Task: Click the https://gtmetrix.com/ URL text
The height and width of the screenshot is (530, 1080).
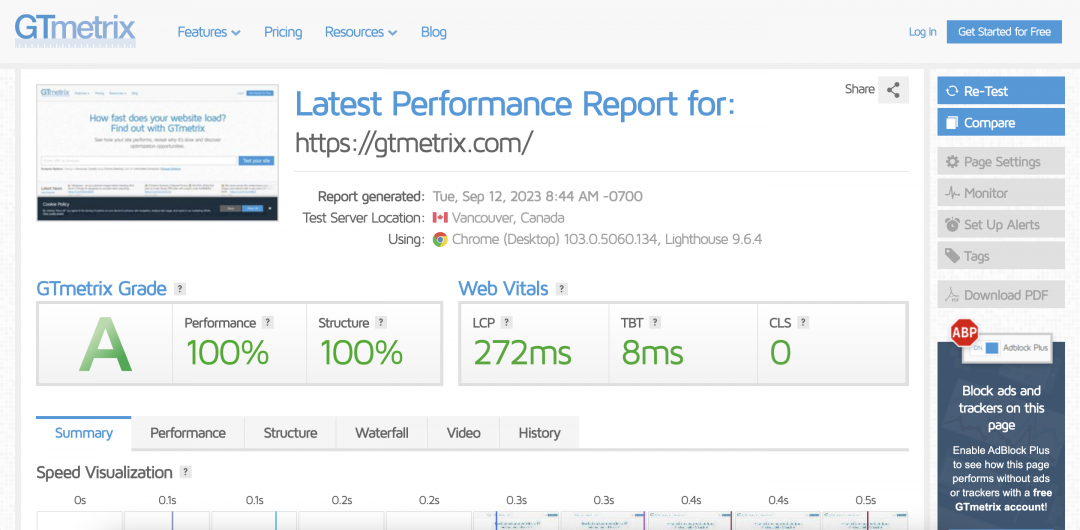Action: pos(413,142)
